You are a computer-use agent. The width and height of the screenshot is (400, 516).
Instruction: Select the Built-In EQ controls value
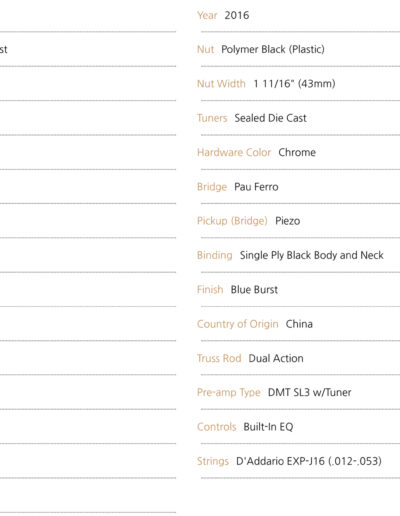click(268, 427)
